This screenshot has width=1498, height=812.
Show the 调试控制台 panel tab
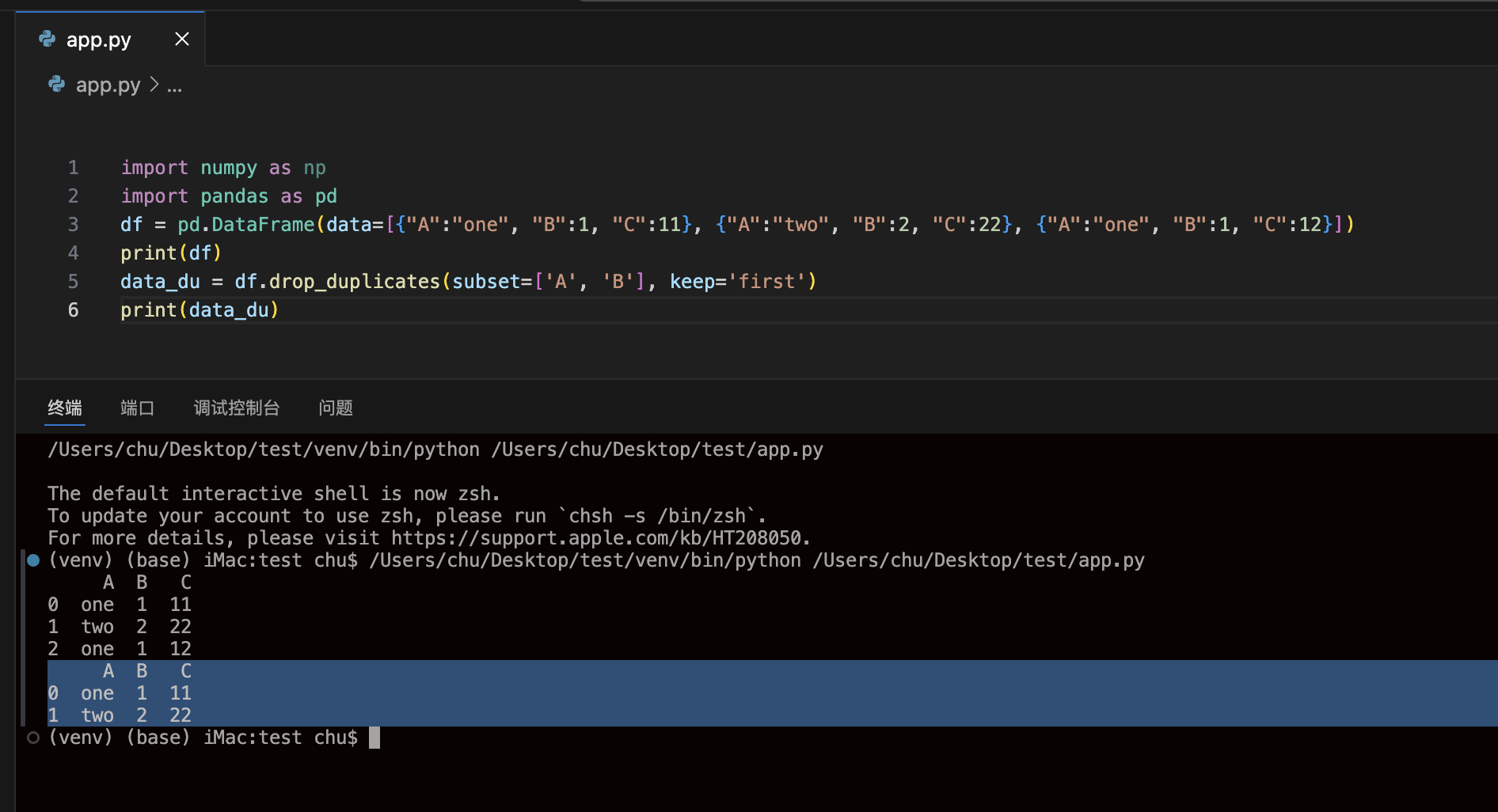tap(236, 408)
